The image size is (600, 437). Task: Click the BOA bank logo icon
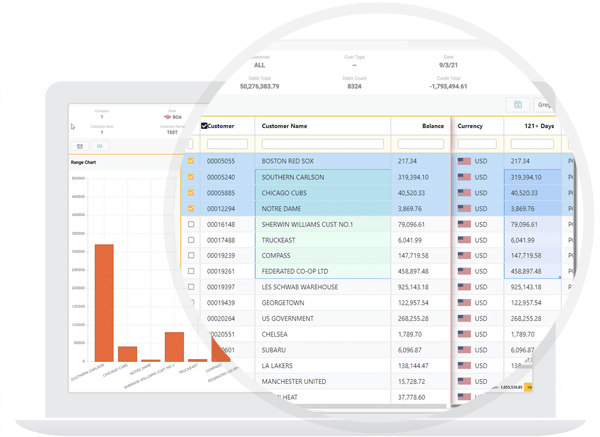click(168, 117)
